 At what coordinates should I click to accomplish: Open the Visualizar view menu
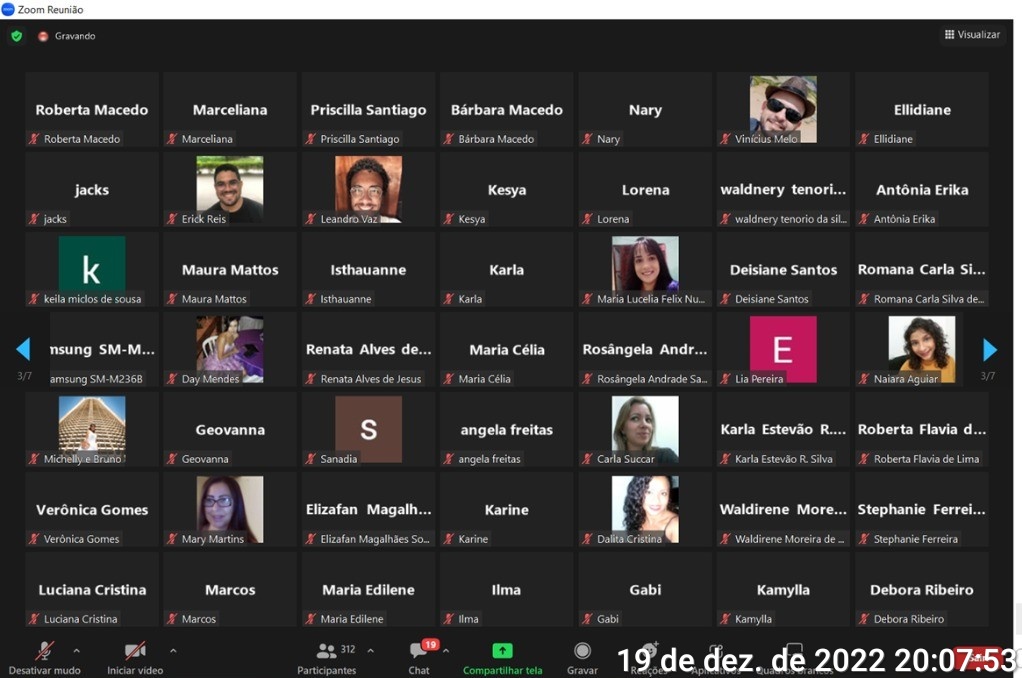(971, 35)
